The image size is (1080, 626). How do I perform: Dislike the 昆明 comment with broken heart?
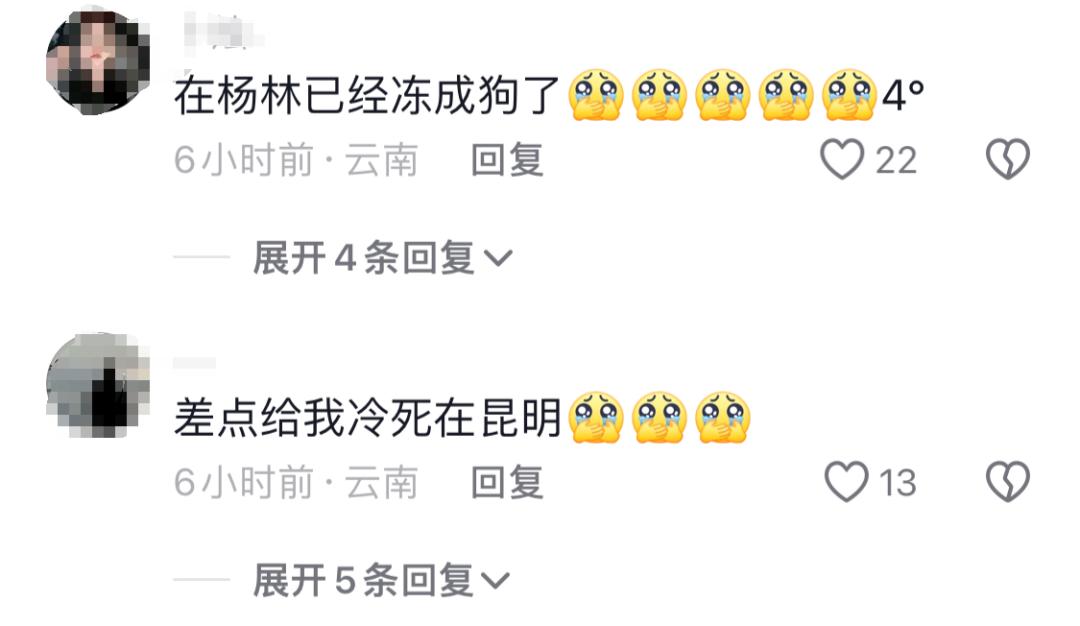coord(1008,481)
